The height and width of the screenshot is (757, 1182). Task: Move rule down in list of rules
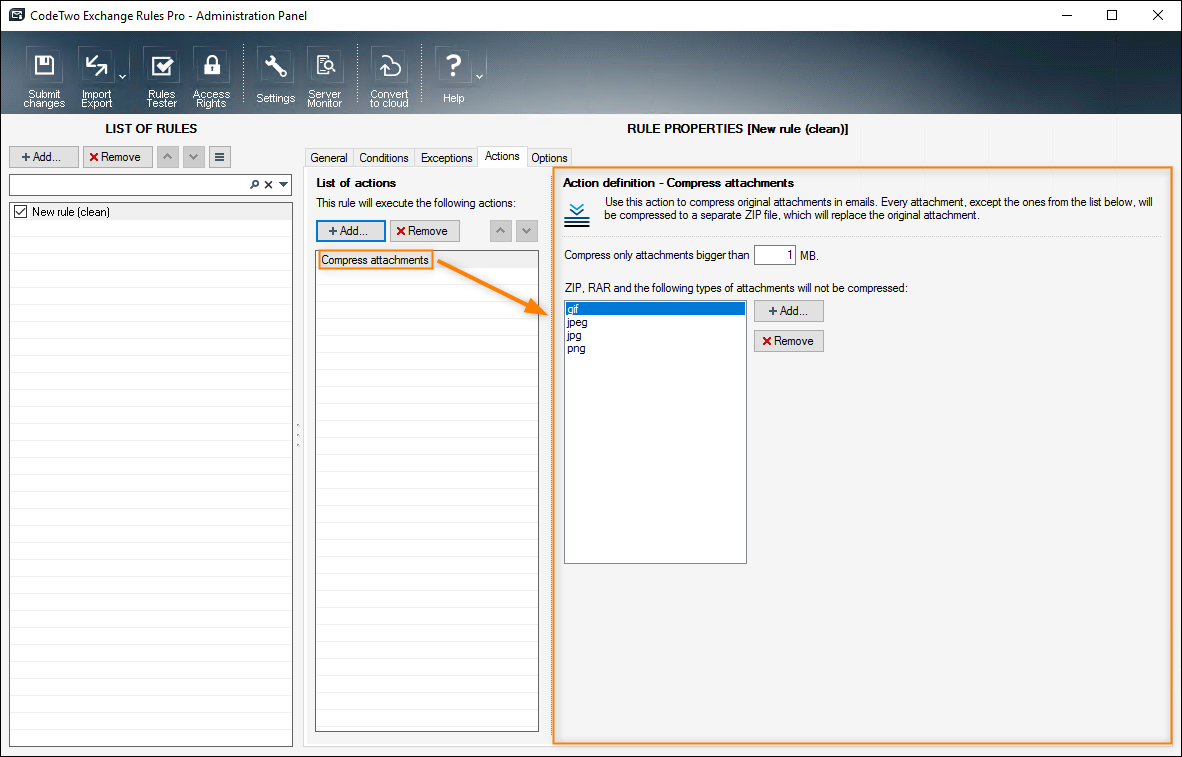pos(194,157)
